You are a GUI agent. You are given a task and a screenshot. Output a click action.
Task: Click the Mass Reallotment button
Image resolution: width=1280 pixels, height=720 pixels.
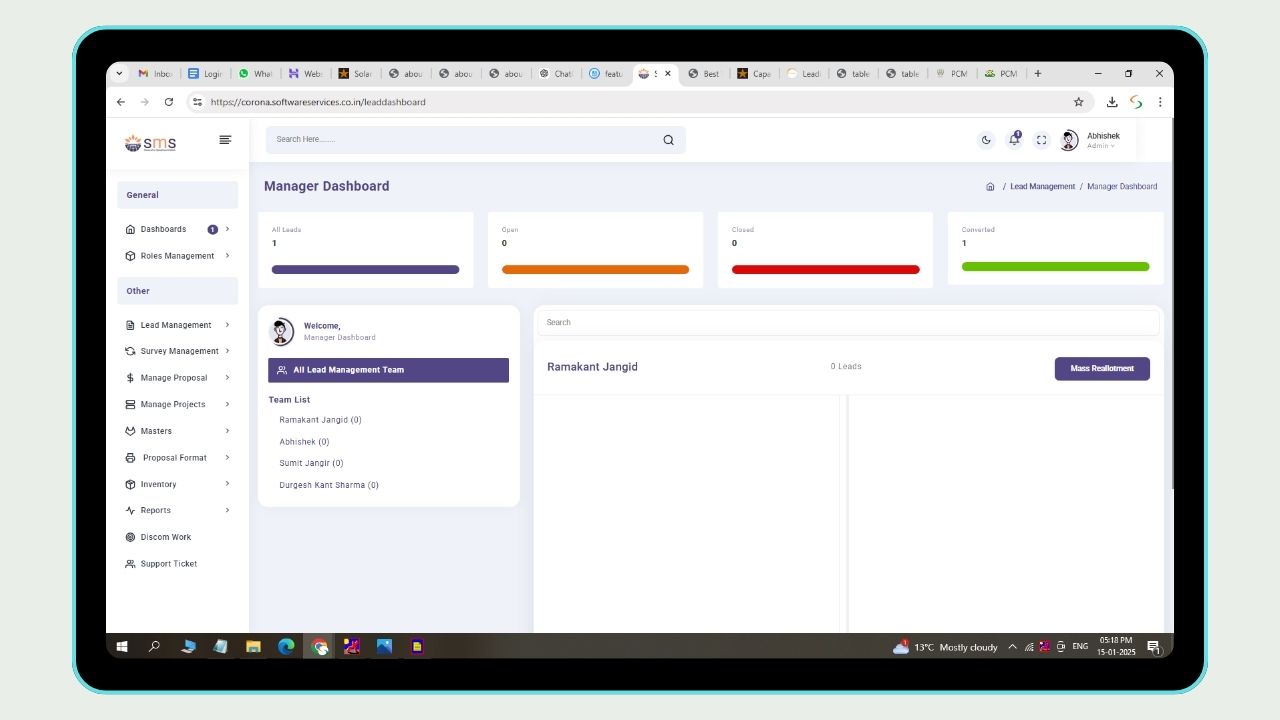1102,368
